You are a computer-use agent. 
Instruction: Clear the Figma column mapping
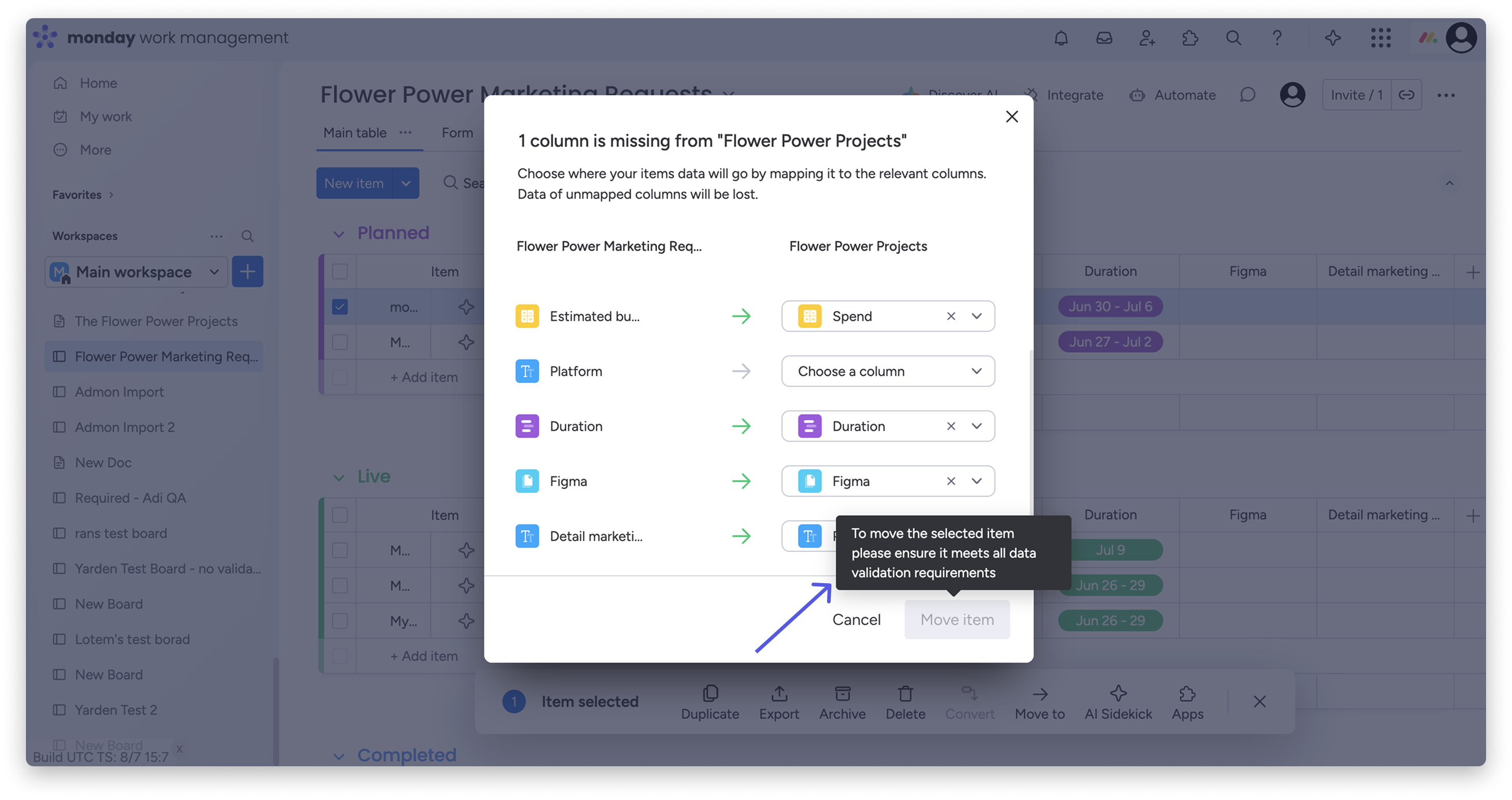[951, 481]
